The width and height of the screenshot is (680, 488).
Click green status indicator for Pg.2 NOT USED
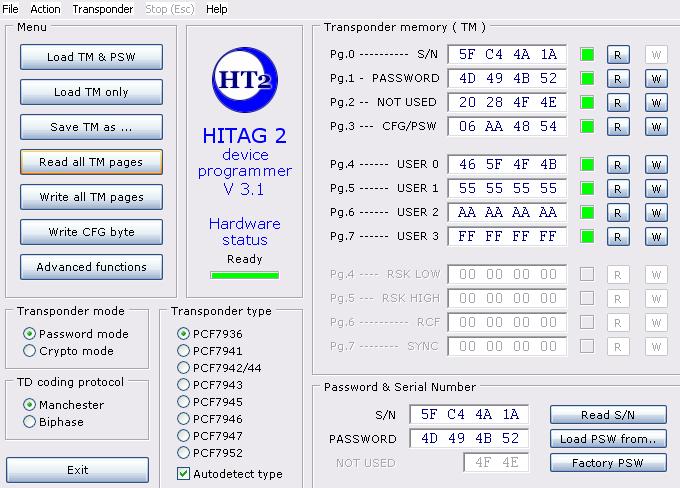pos(587,103)
